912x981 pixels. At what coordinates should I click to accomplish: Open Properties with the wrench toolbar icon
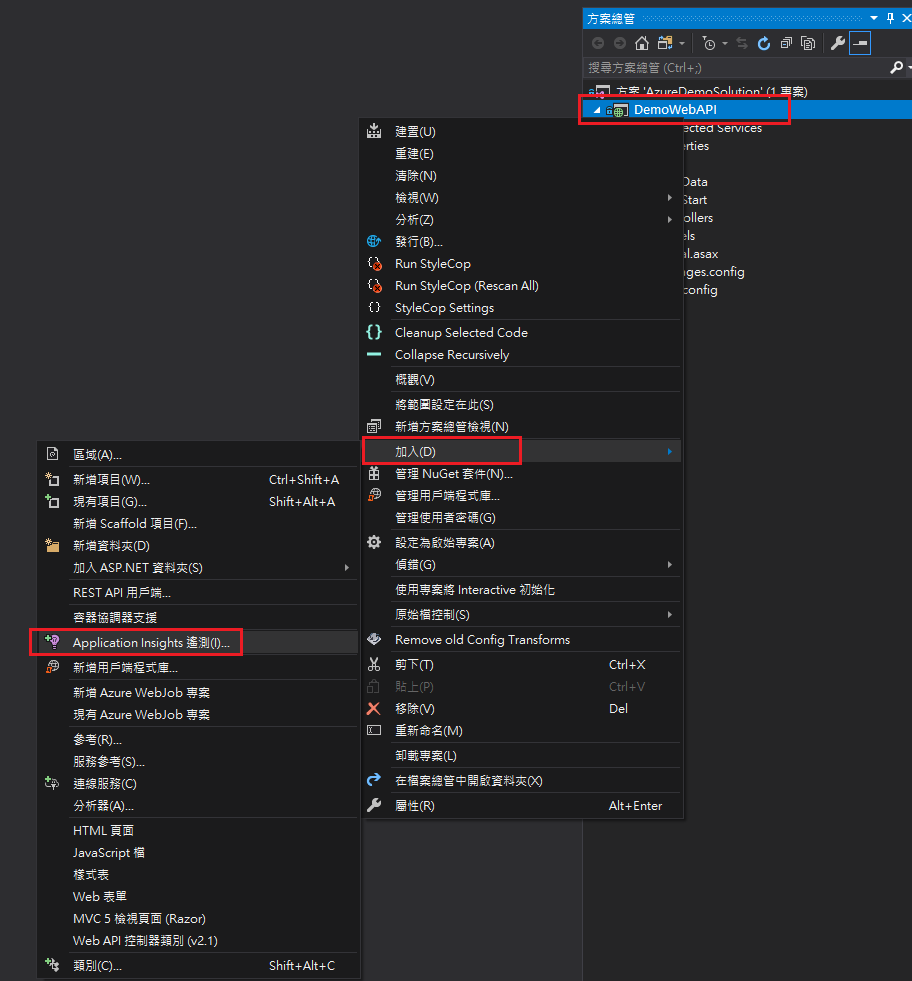[838, 43]
